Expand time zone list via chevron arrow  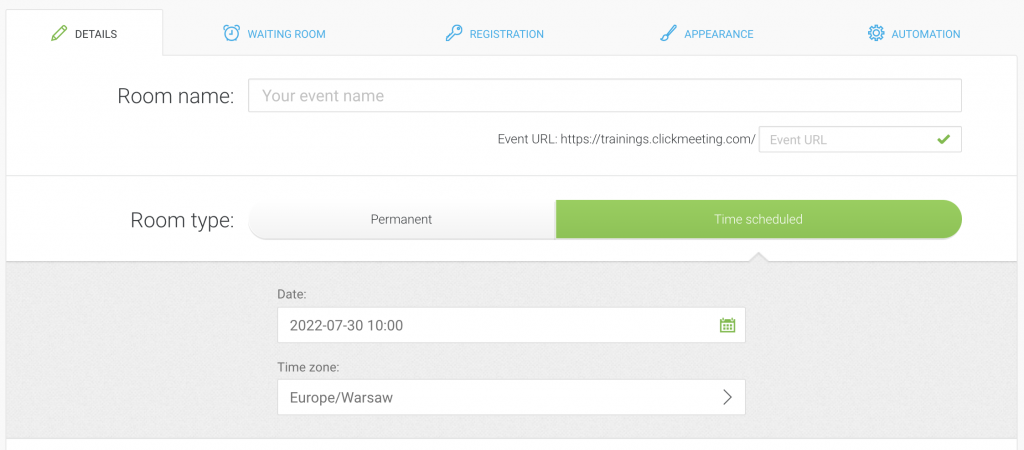tap(727, 397)
